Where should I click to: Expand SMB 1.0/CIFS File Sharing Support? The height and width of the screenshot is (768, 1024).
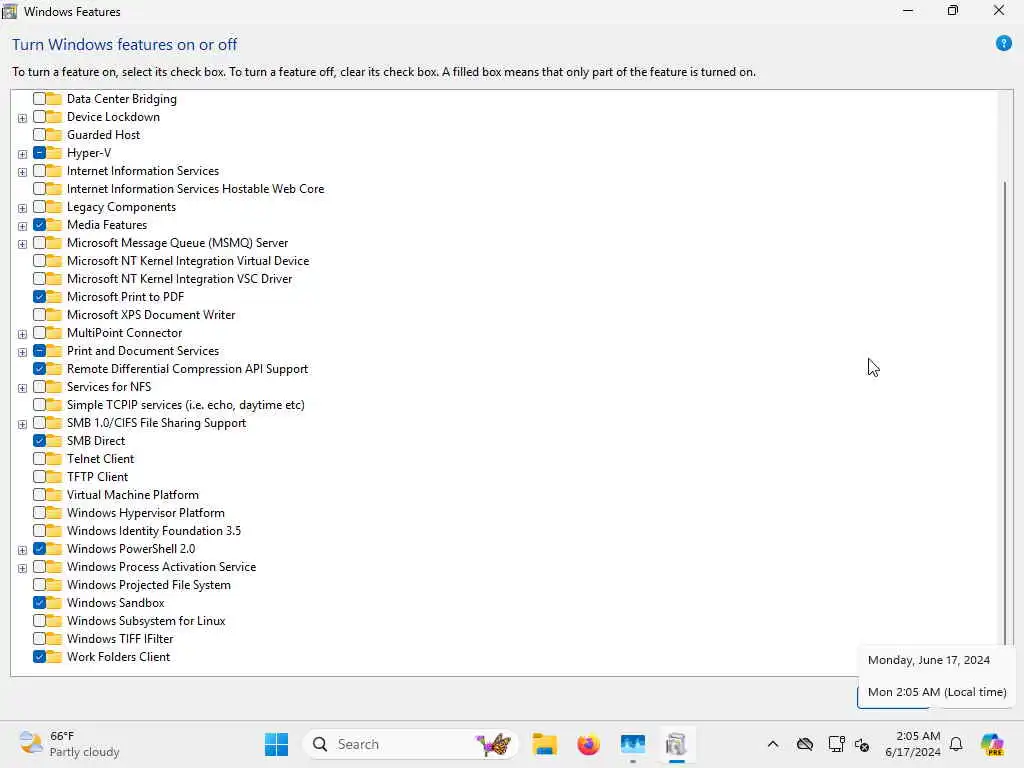pyautogui.click(x=22, y=424)
